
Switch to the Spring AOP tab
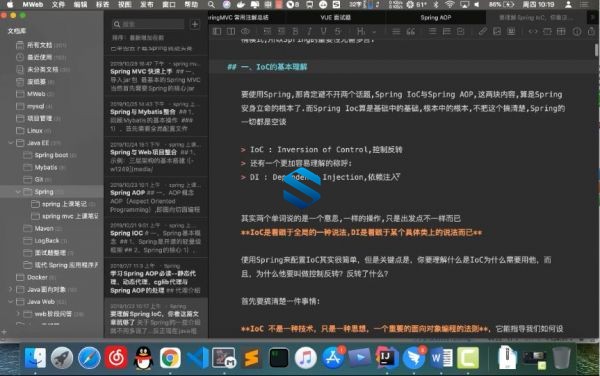[435, 18]
